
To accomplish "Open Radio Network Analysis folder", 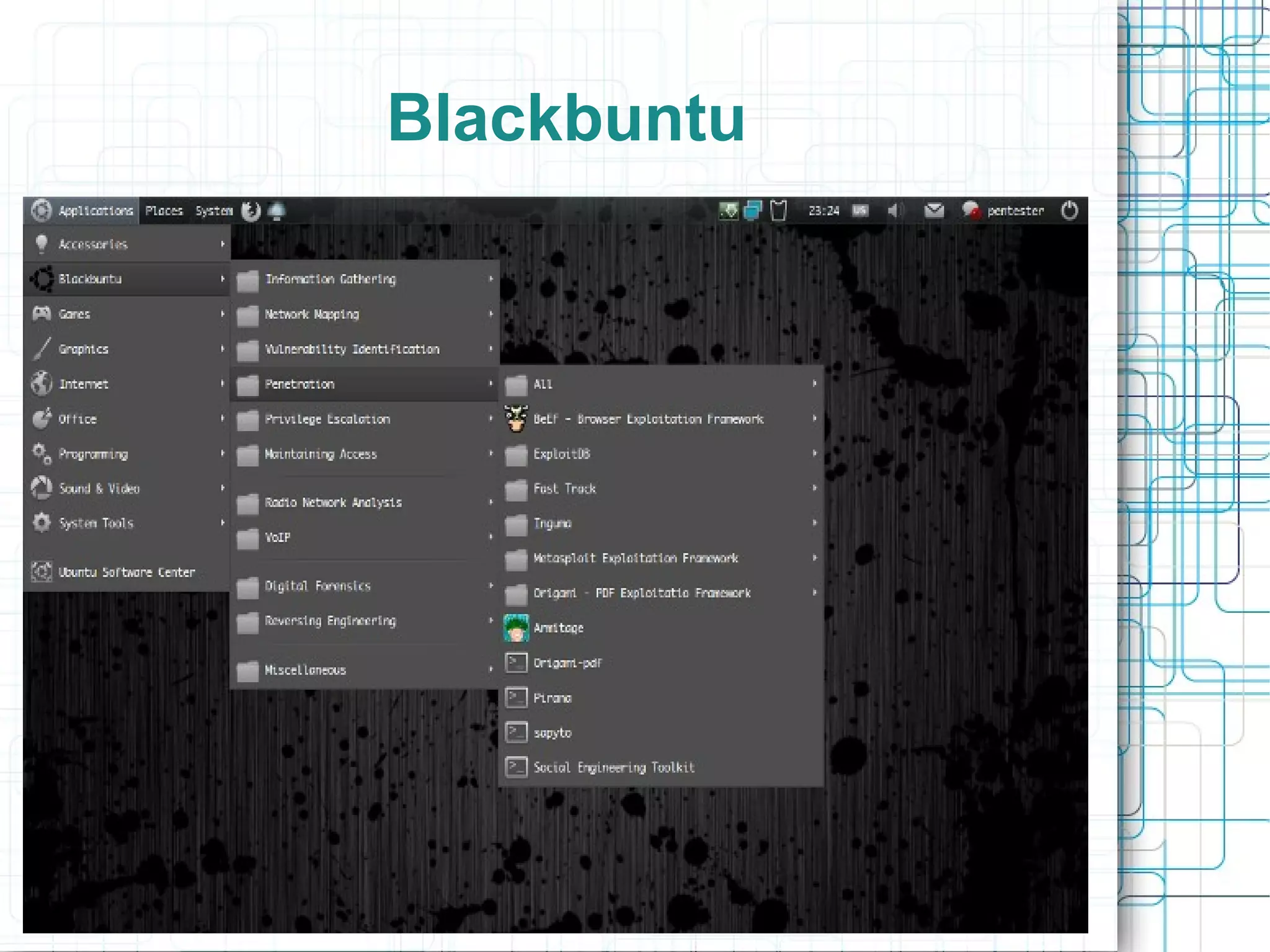I will (365, 502).
